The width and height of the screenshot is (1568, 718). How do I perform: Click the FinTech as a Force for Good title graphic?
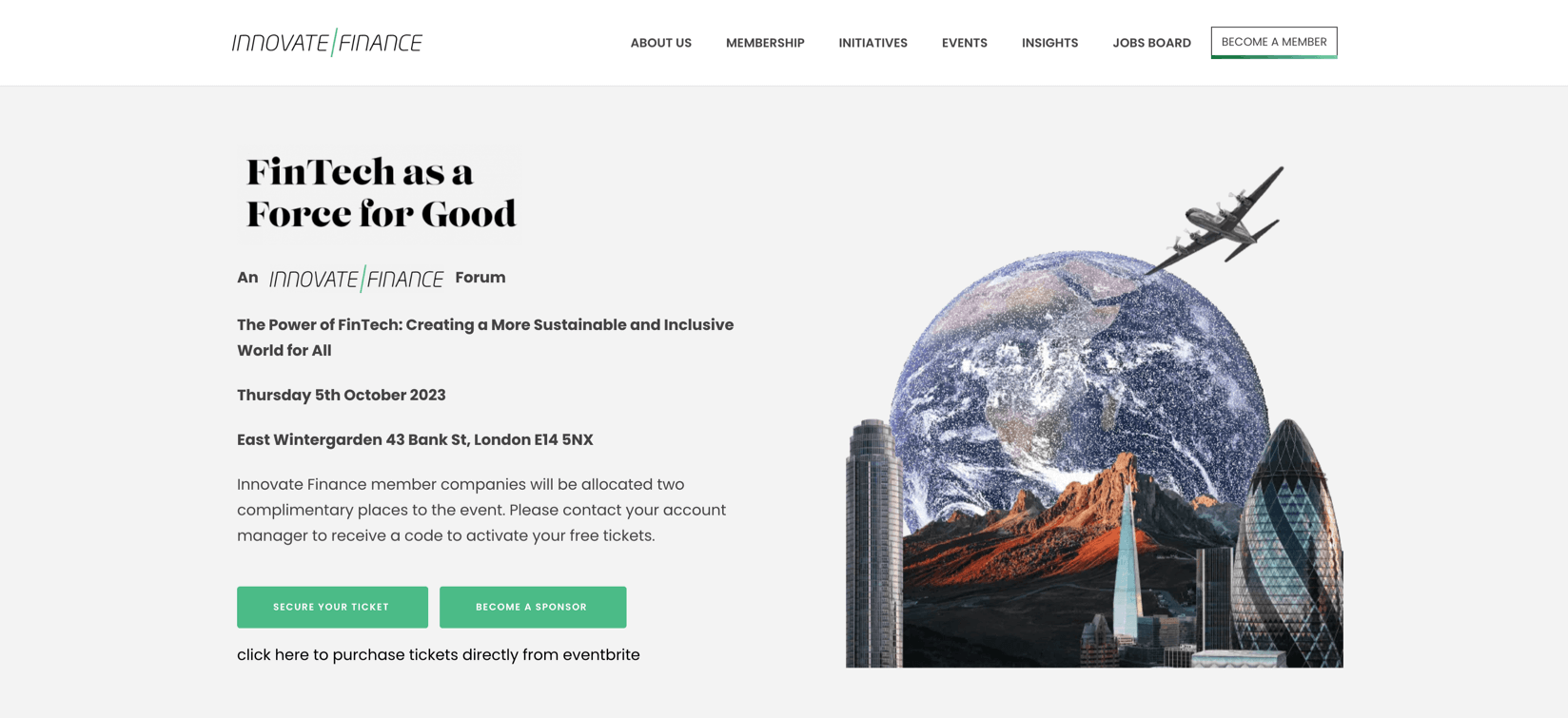pyautogui.click(x=380, y=193)
